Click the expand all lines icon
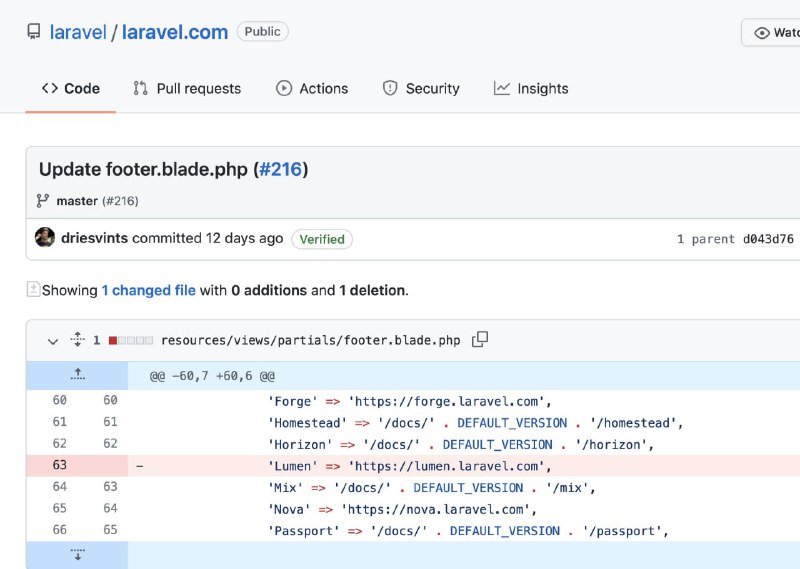This screenshot has width=800, height=569. pos(78,339)
